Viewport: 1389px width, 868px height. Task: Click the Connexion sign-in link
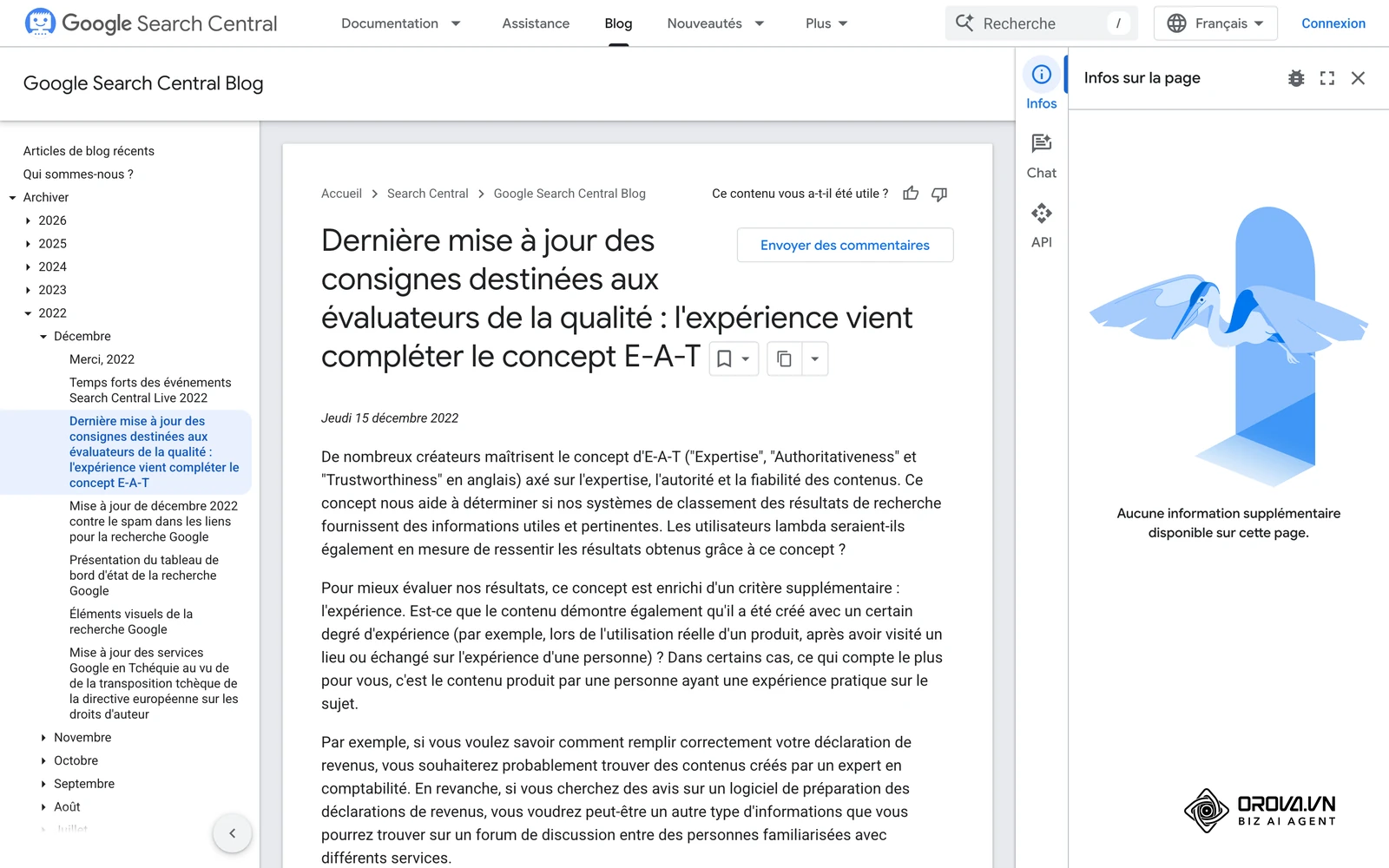click(1333, 23)
